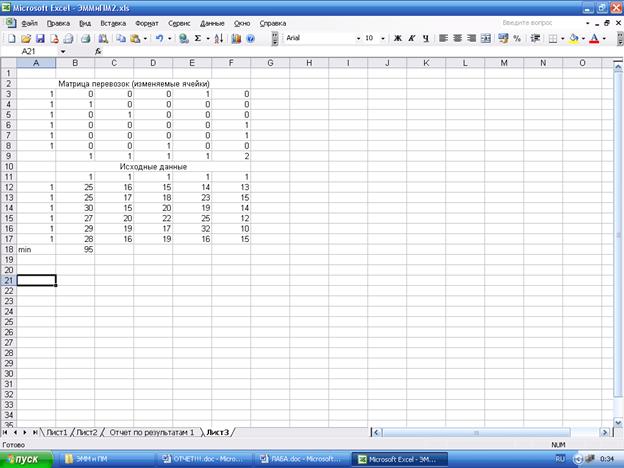This screenshot has width=624, height=468.
Task: Click inside the Введите вопрос help box
Action: pyautogui.click(x=541, y=23)
